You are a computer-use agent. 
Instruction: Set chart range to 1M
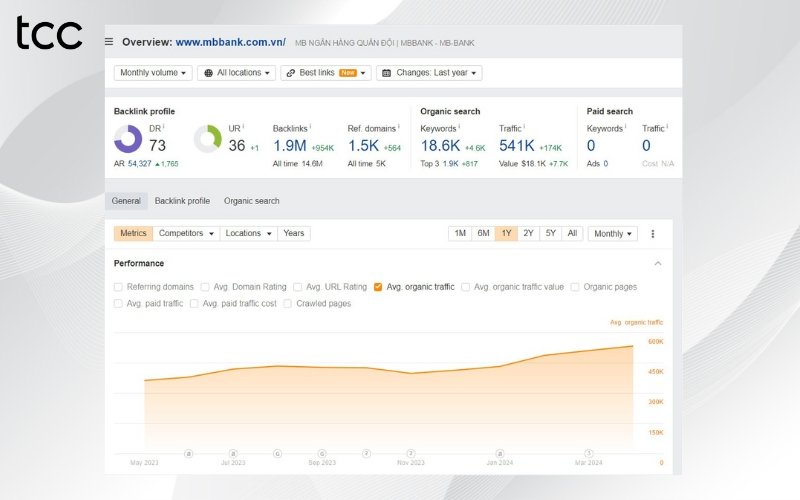coord(460,233)
